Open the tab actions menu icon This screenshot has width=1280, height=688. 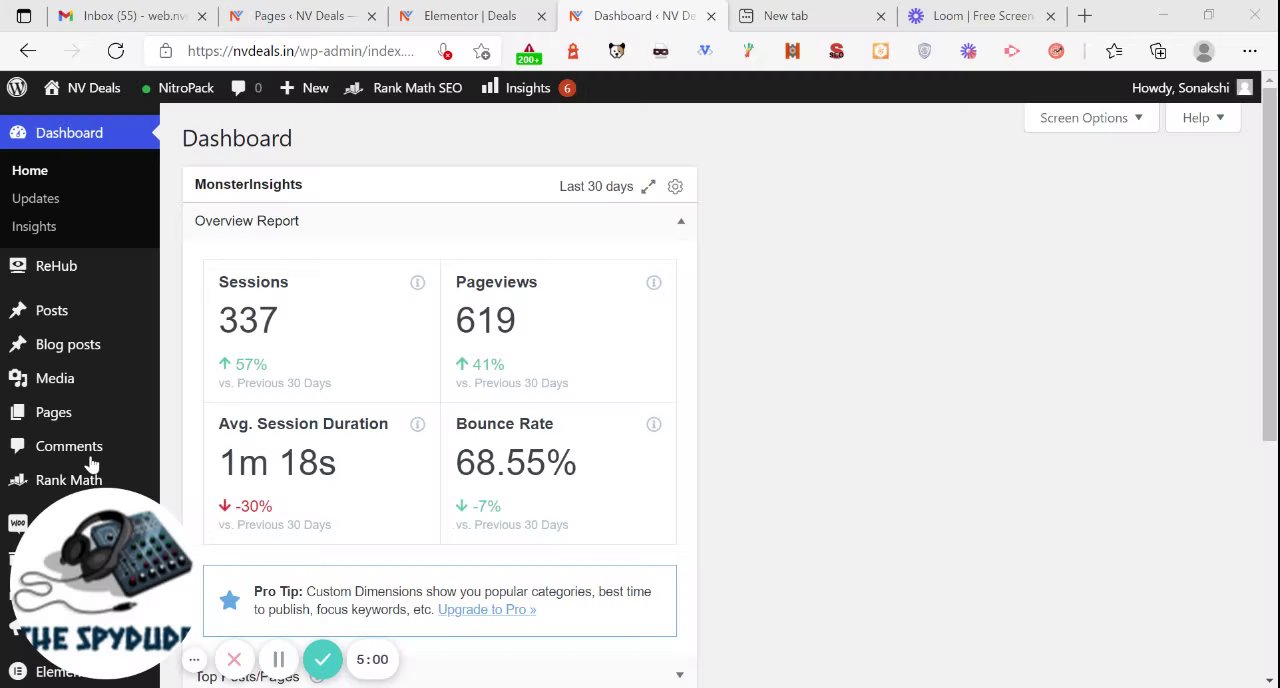pos(24,16)
